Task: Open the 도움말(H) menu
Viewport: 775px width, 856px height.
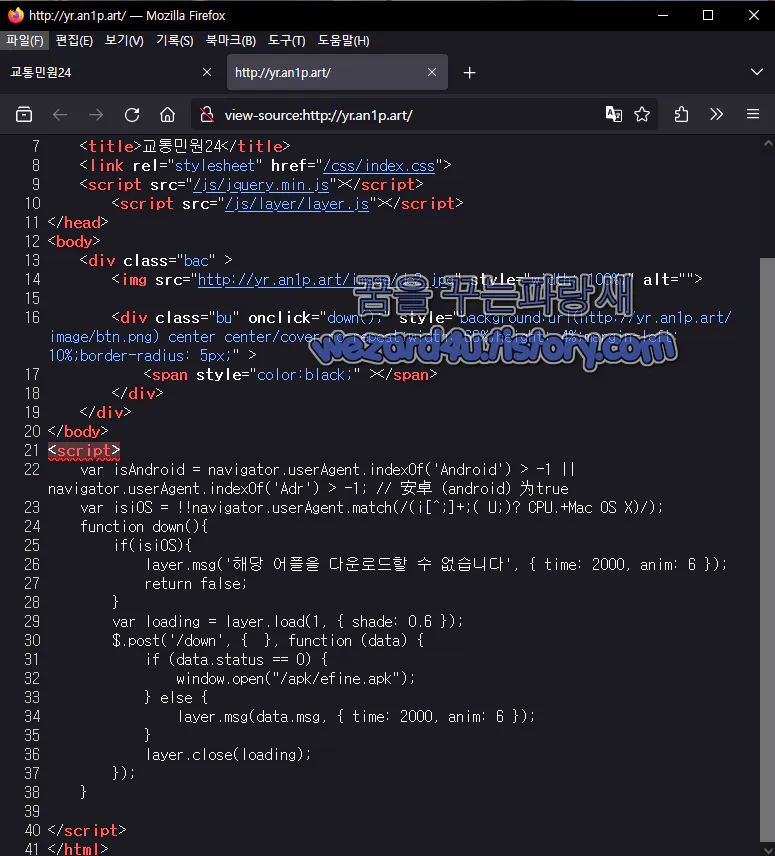Action: pos(344,40)
